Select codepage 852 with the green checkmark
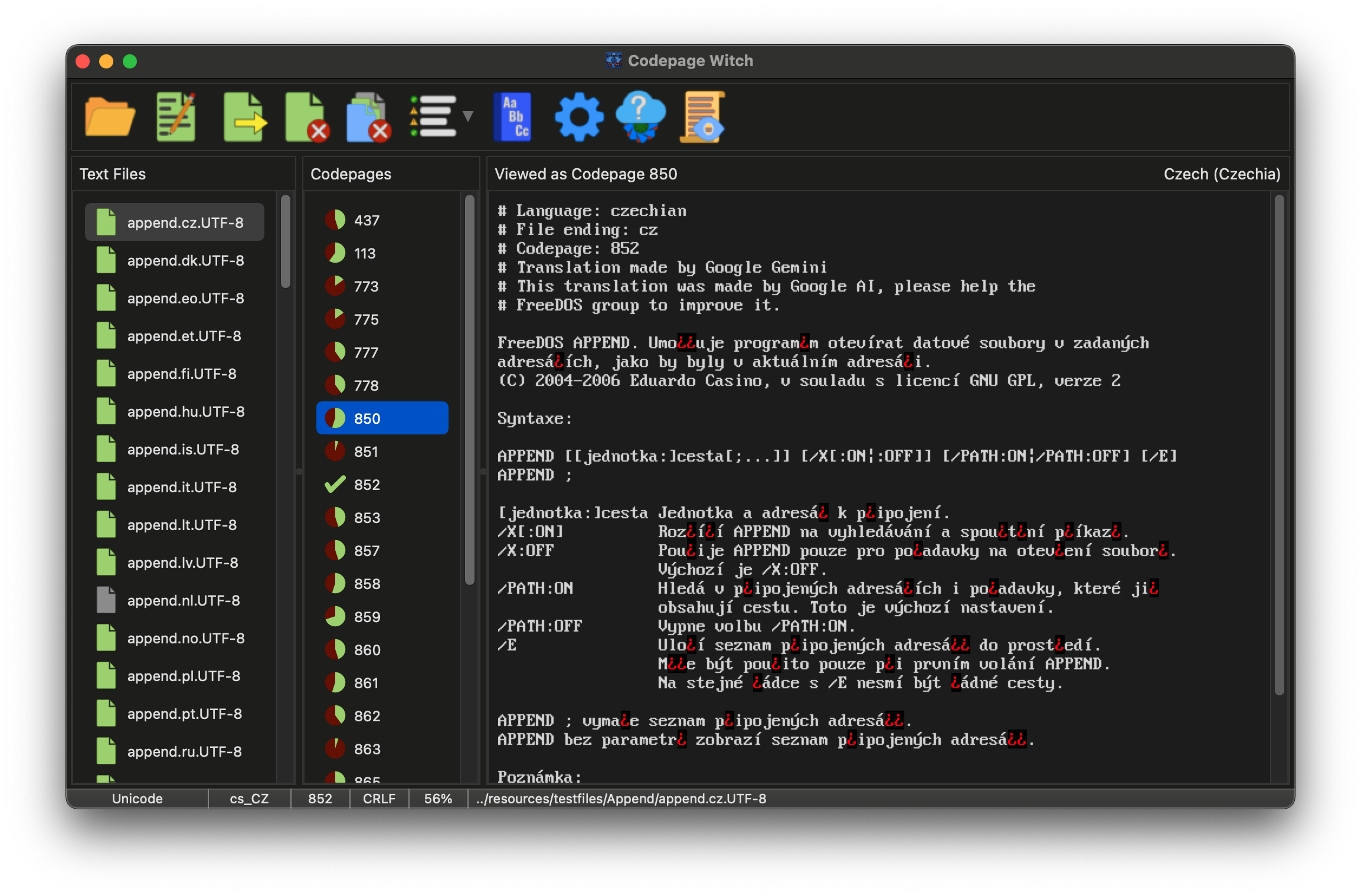1361x896 pixels. 366,485
